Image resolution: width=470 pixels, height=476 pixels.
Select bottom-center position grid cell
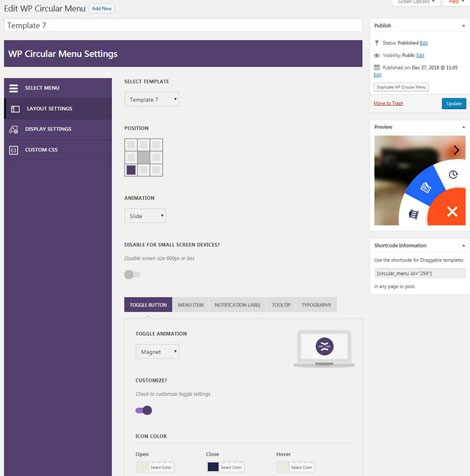click(143, 170)
